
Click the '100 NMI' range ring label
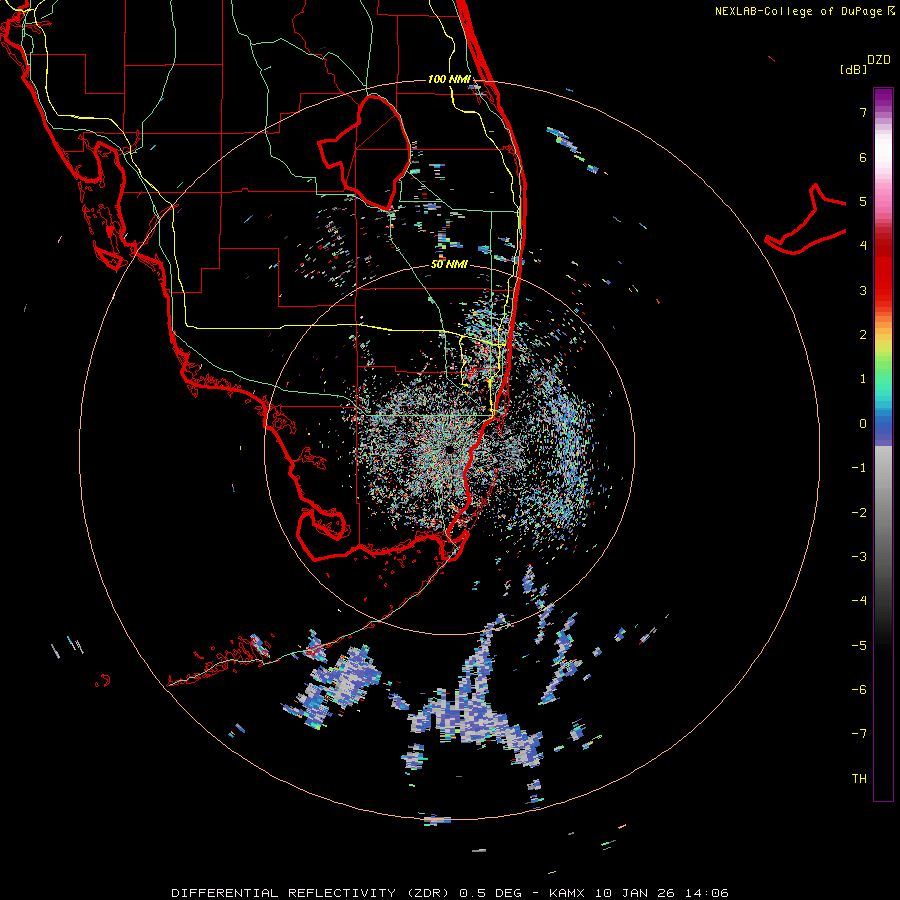point(449,79)
